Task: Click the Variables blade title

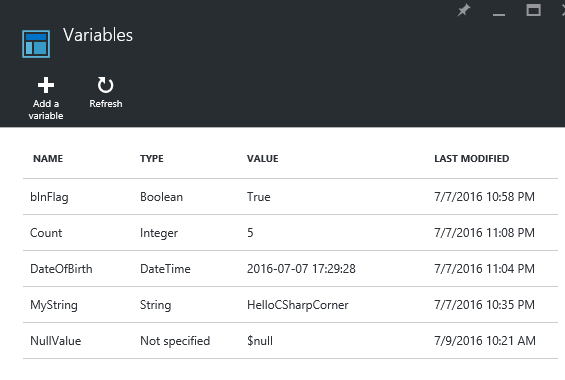Action: tap(98, 35)
